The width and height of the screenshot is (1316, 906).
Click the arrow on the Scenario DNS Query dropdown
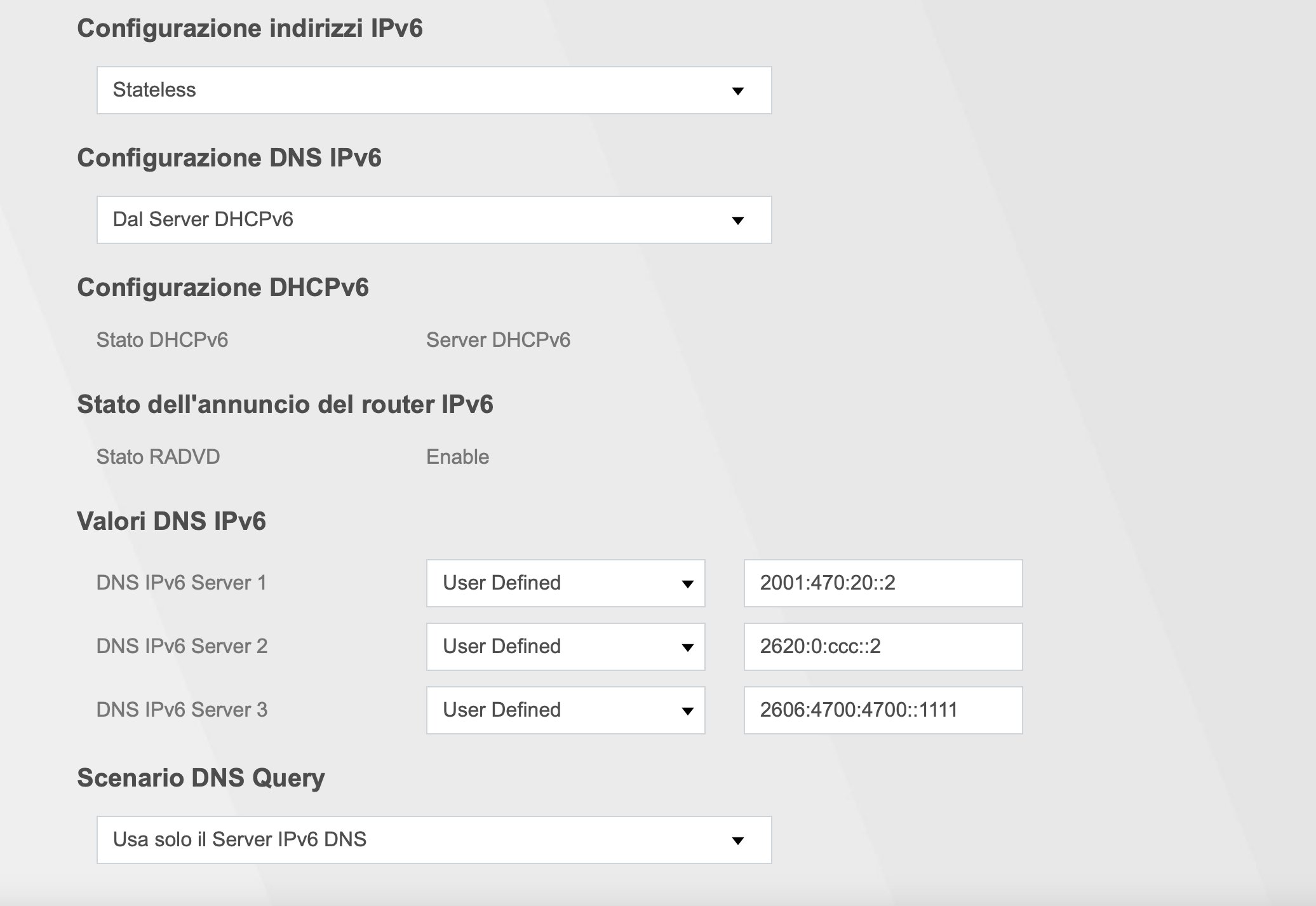tap(737, 841)
